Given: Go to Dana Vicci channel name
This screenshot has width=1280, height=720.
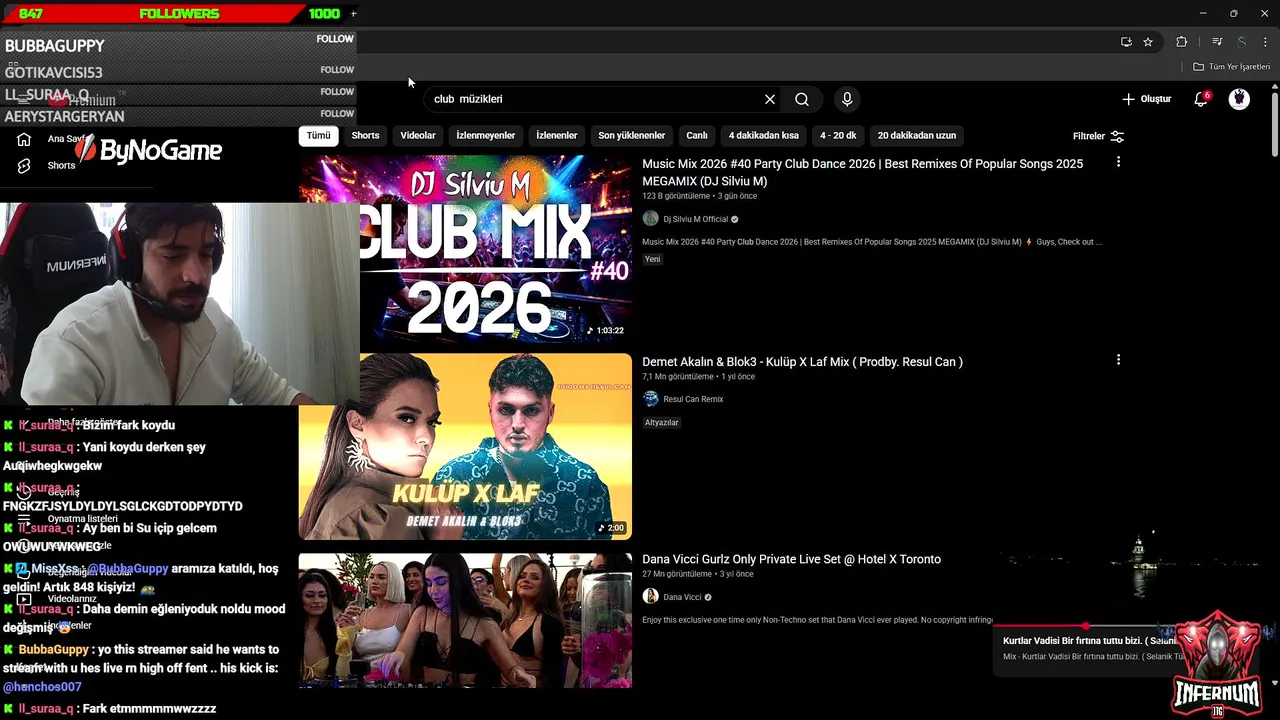Looking at the screenshot, I should pos(682,597).
